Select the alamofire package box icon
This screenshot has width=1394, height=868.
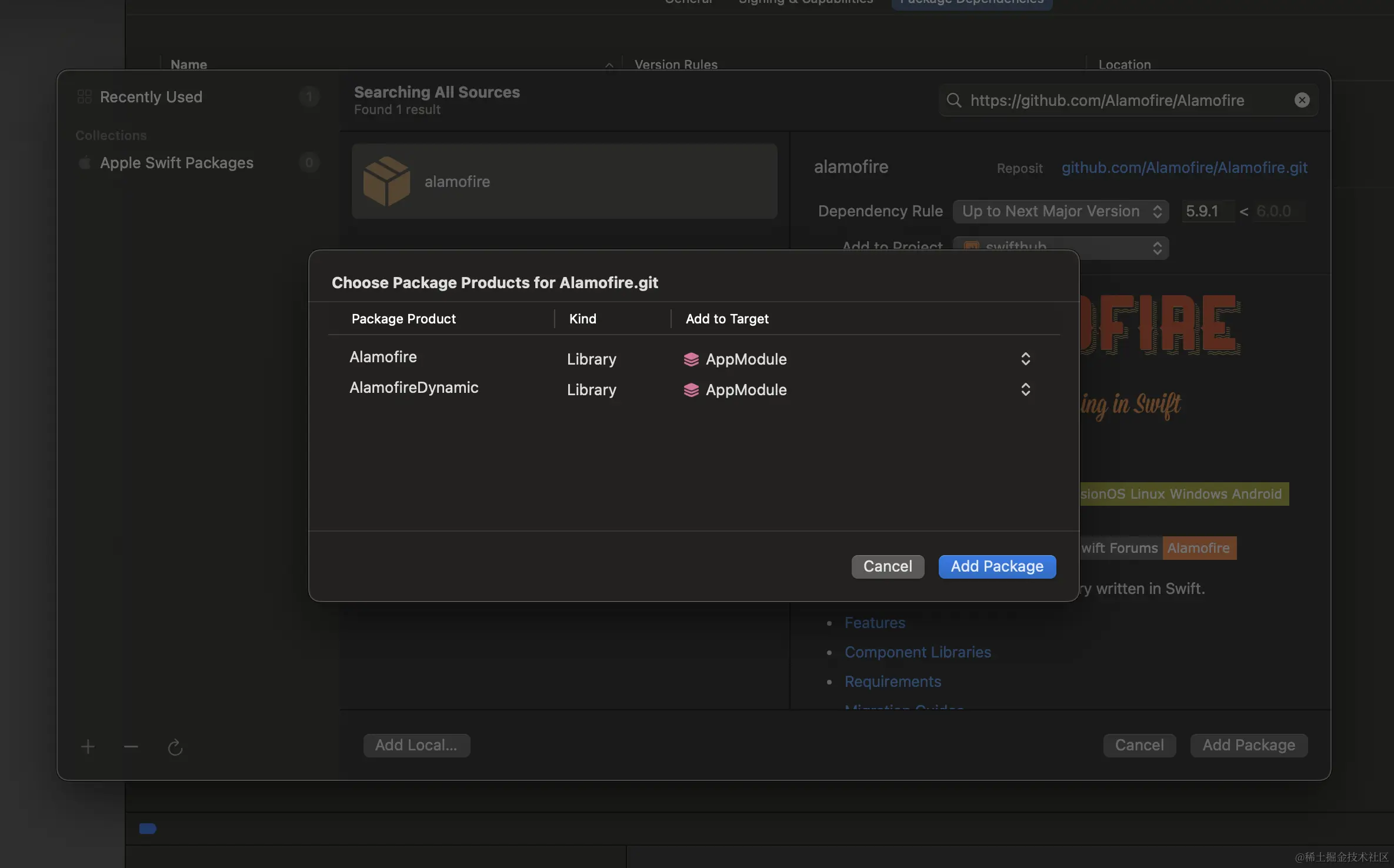click(386, 182)
